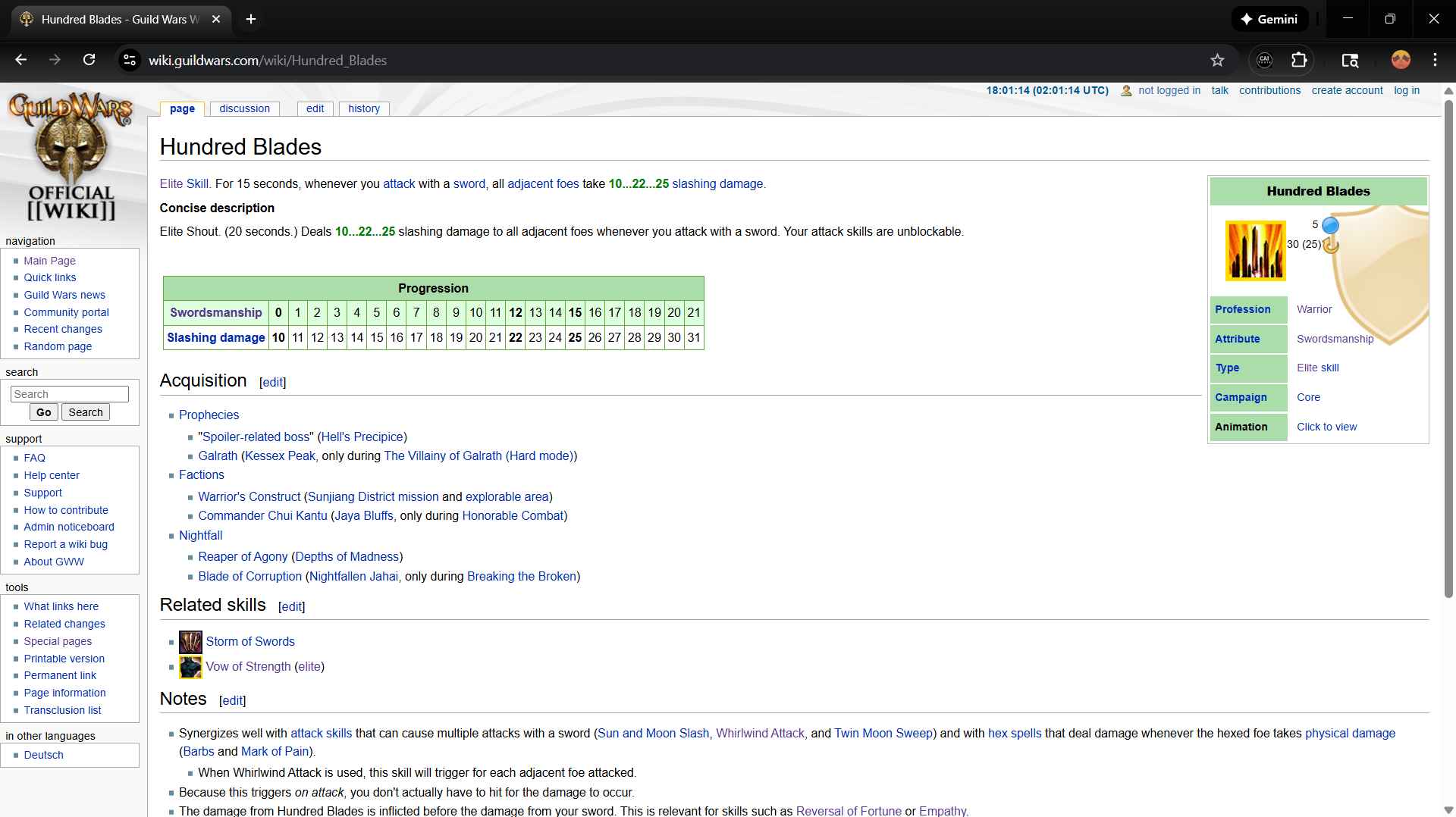The width and height of the screenshot is (1456, 817).
Task: Click the Storm of Swords skill icon
Action: (190, 642)
